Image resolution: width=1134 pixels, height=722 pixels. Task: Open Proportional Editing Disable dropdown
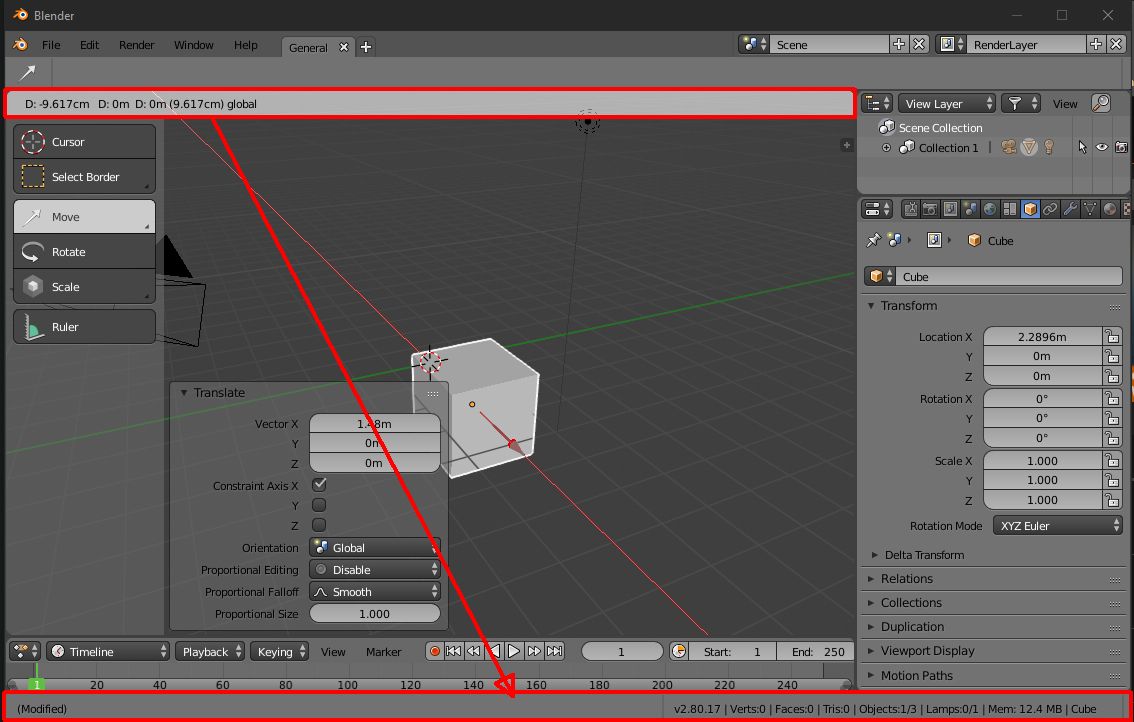375,570
